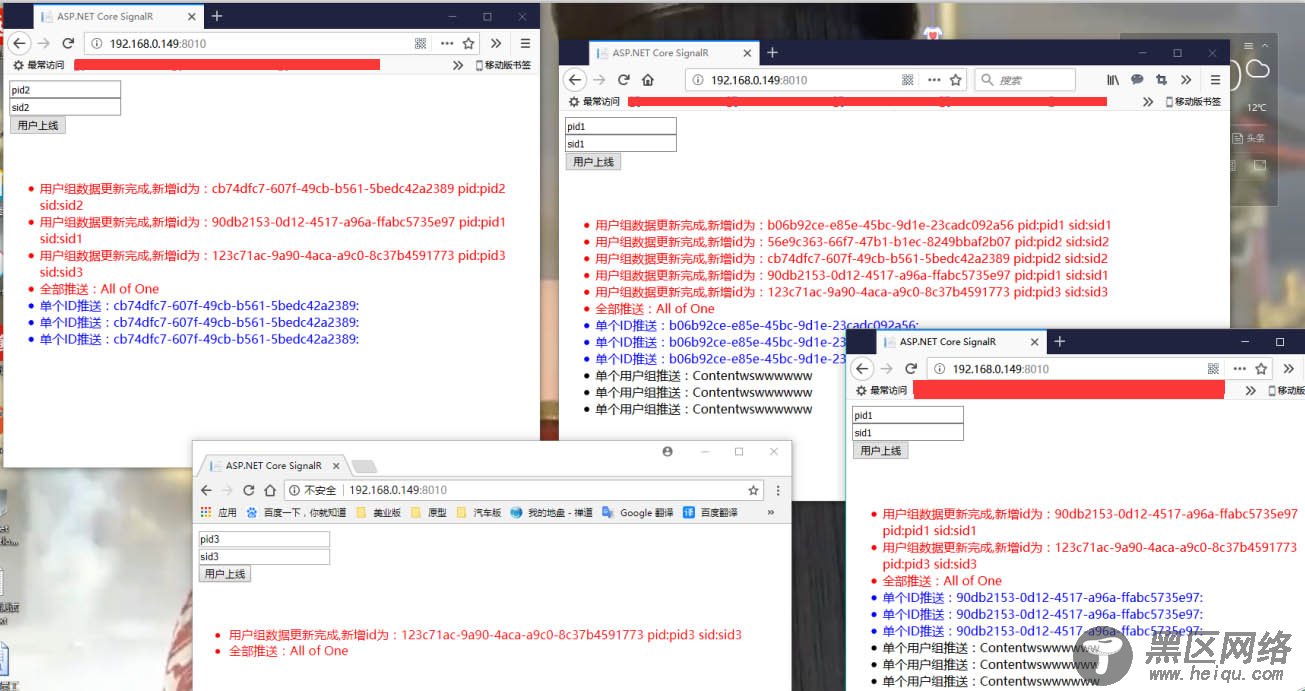Expand toolbar overflow chevron next to star in pid2 Firefox
1305x691 pixels.
pos(496,43)
